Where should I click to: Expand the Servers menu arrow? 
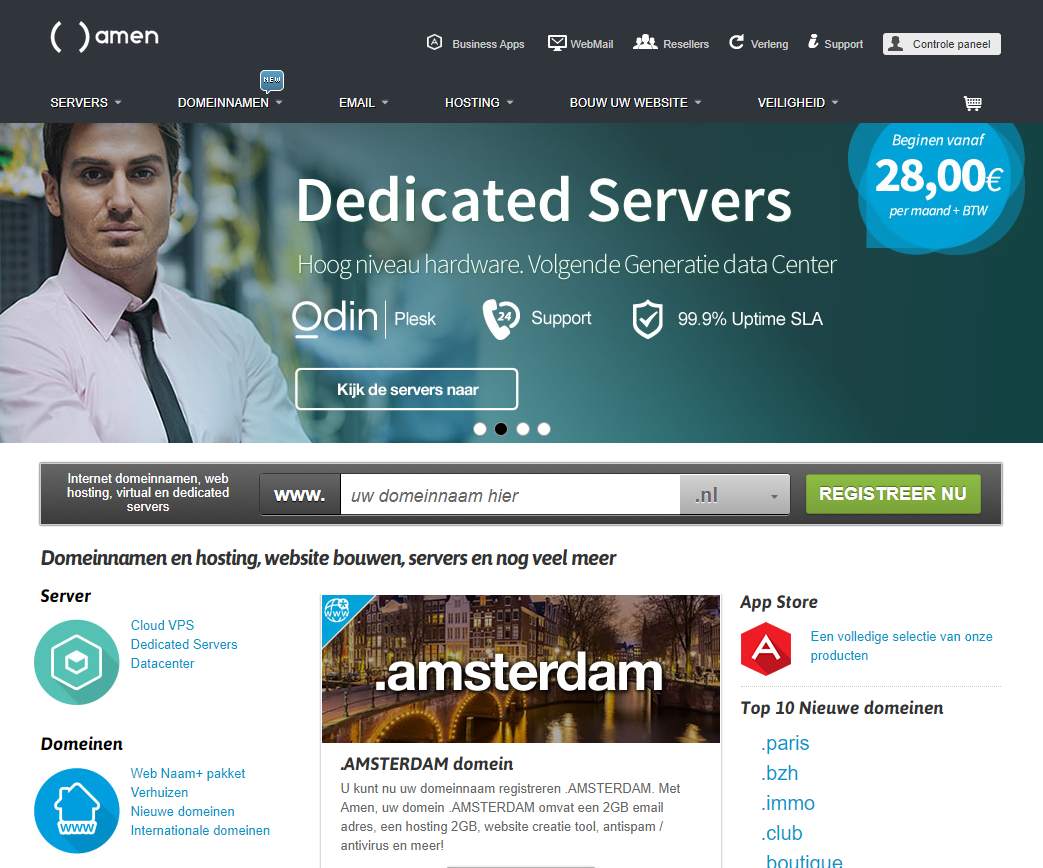click(x=118, y=102)
